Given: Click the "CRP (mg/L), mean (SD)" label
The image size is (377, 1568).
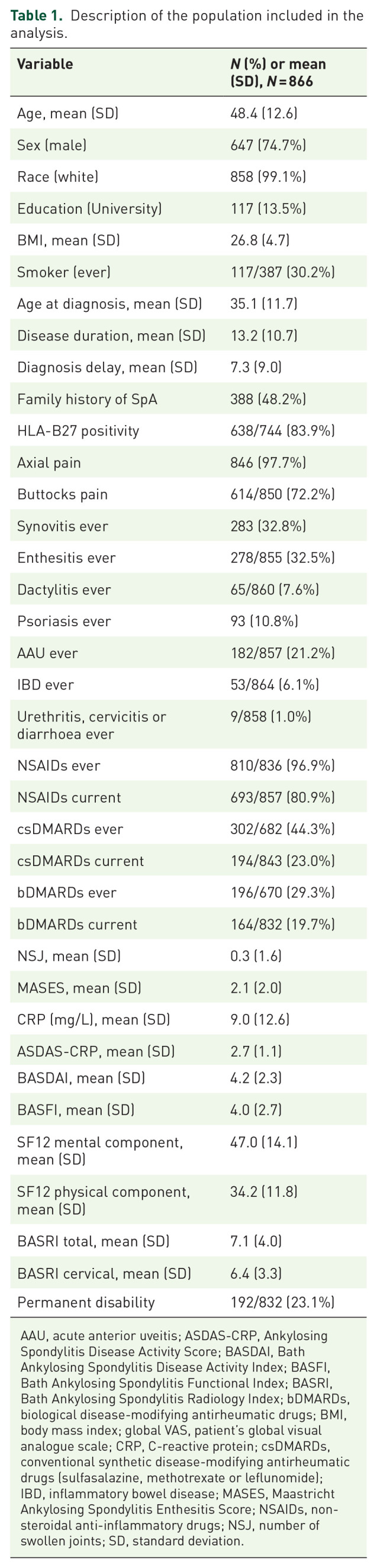Looking at the screenshot, I should click(x=93, y=1019).
